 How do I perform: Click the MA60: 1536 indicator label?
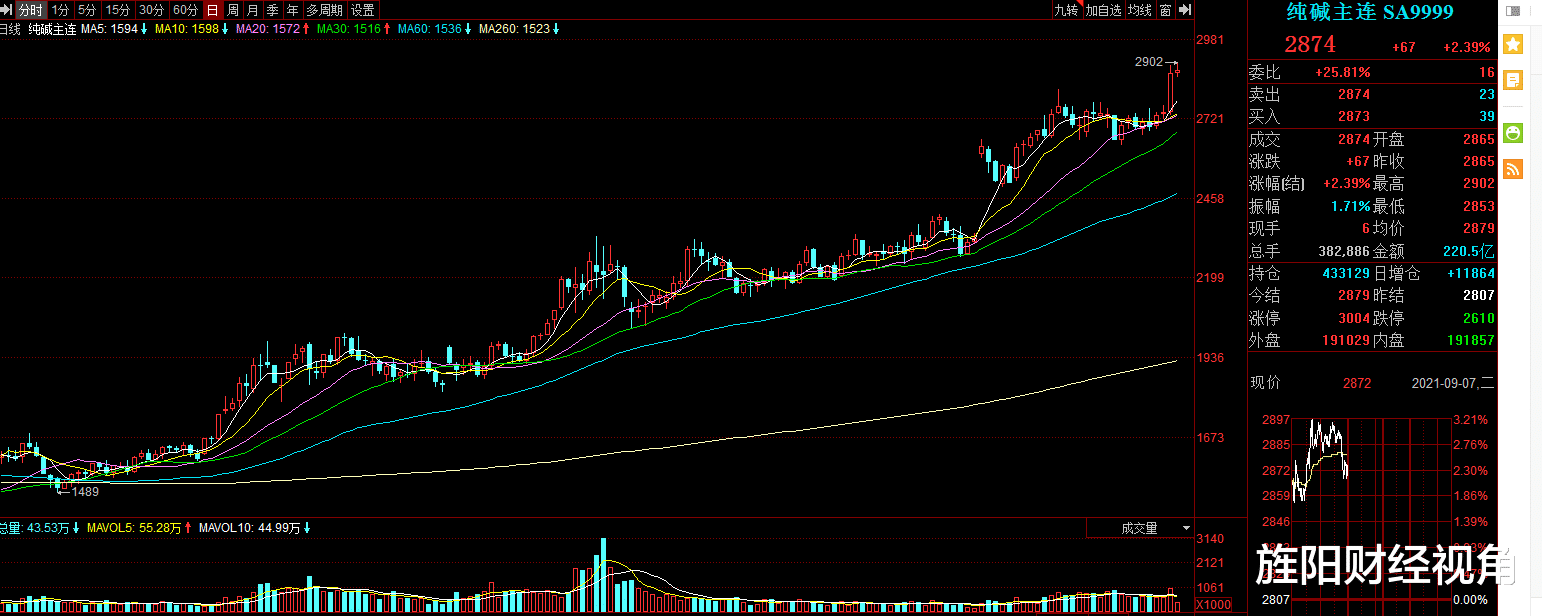[x=434, y=29]
